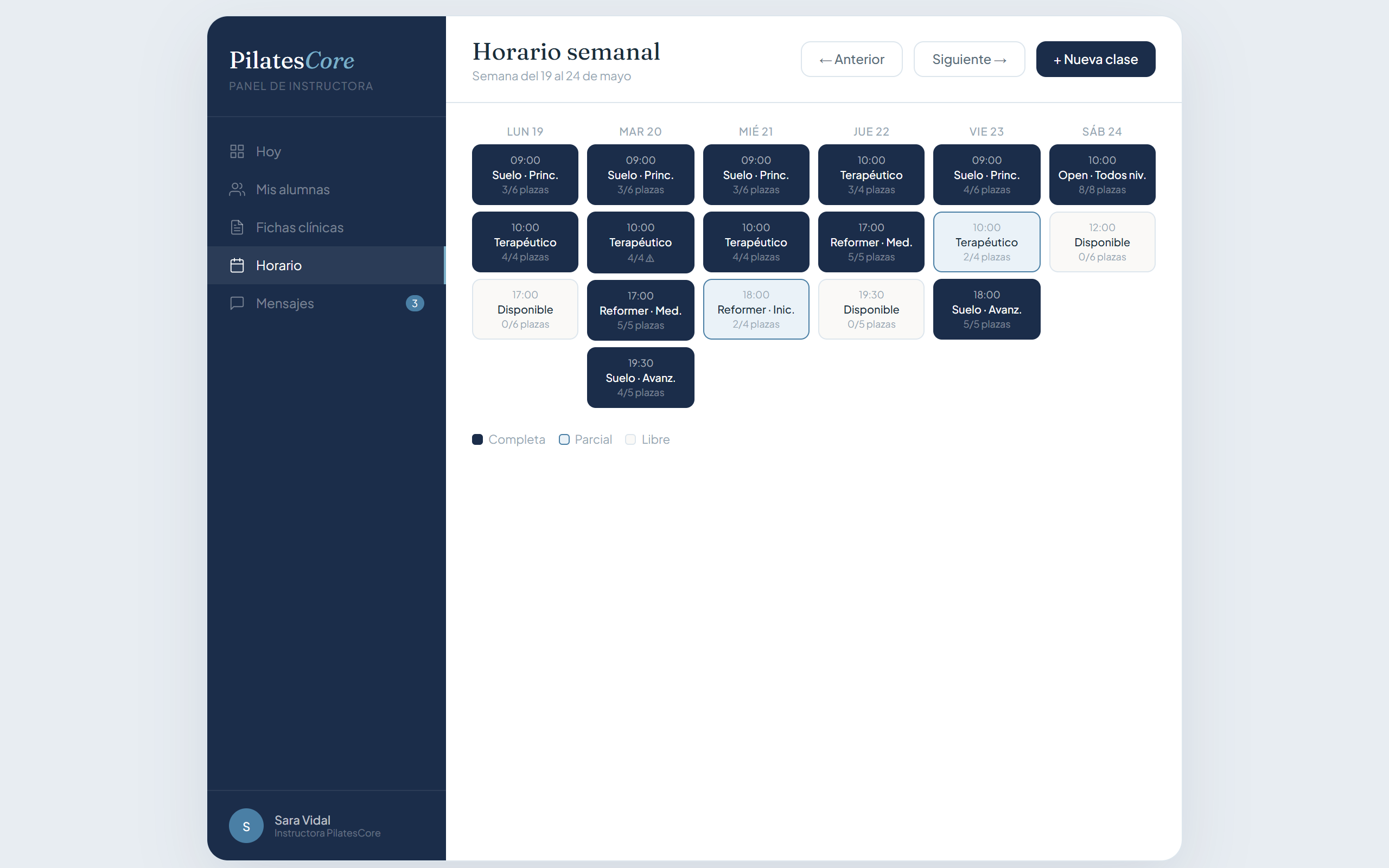Click the Libre legend swatch
Viewport: 1389px width, 868px height.
point(630,440)
